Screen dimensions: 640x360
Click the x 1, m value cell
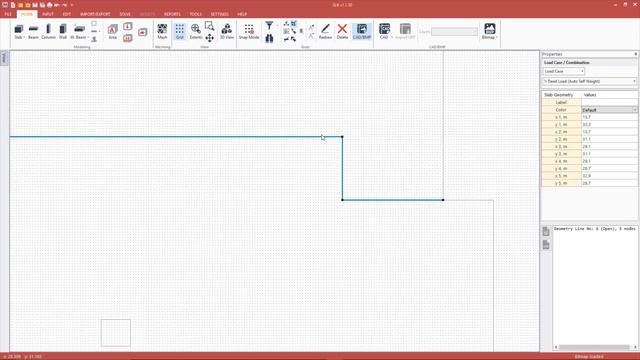[609, 117]
